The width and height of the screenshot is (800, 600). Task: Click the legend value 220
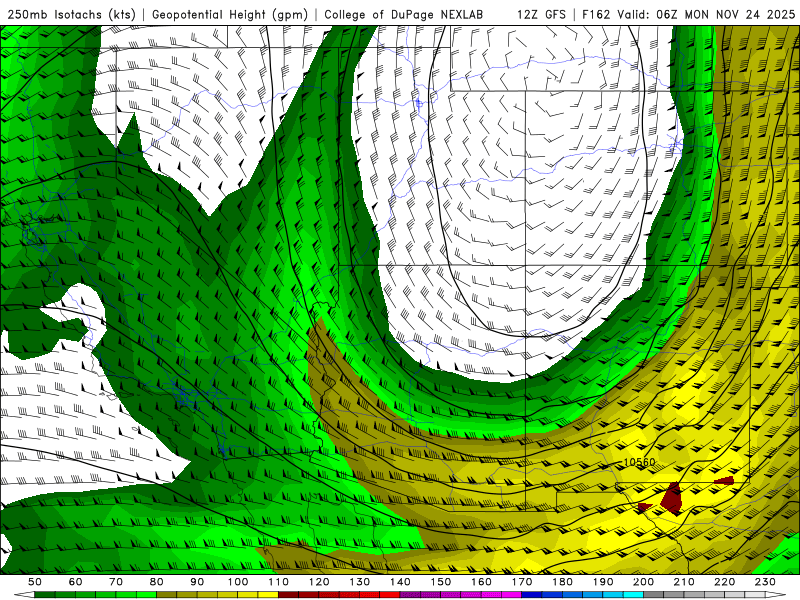tap(724, 582)
